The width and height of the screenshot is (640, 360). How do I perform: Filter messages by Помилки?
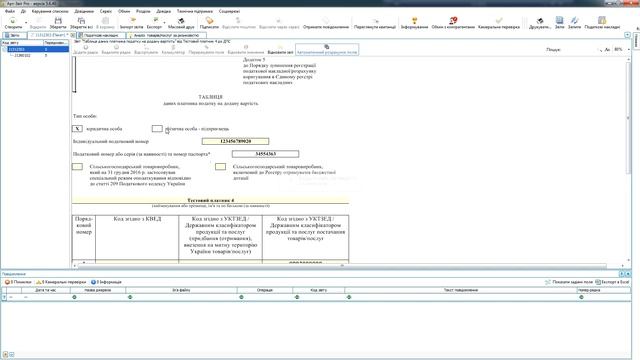pos(18,282)
